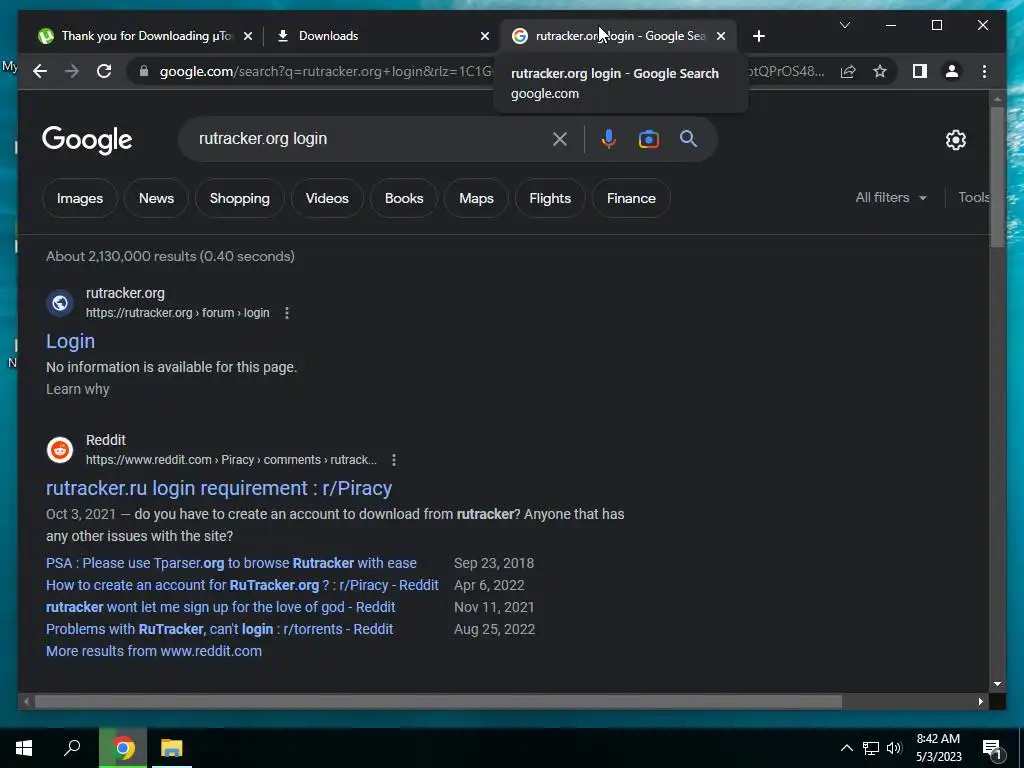Screen dimensions: 1024x768
Task: Open the tab search chevron
Action: [x=844, y=25]
